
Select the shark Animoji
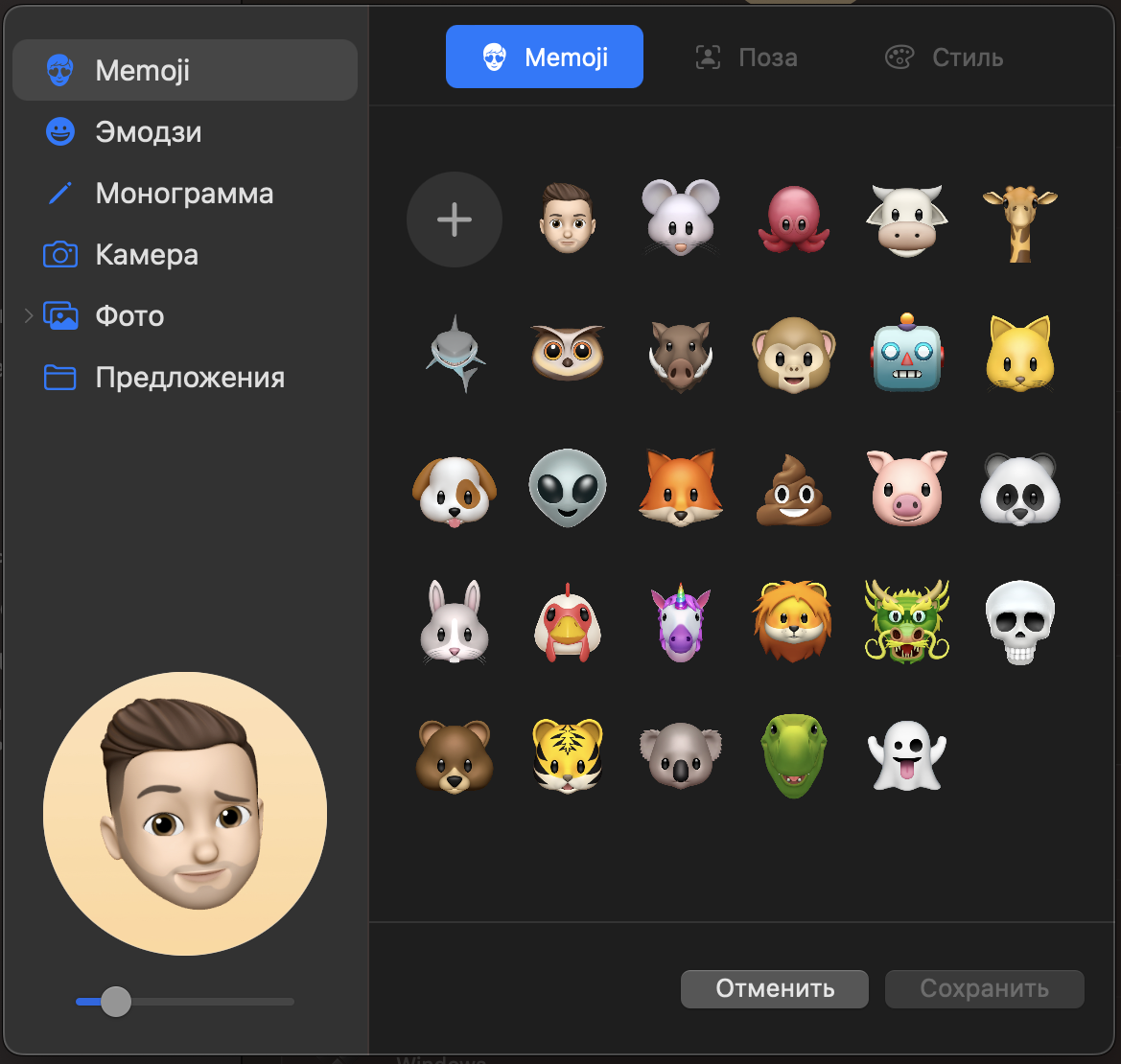point(455,353)
